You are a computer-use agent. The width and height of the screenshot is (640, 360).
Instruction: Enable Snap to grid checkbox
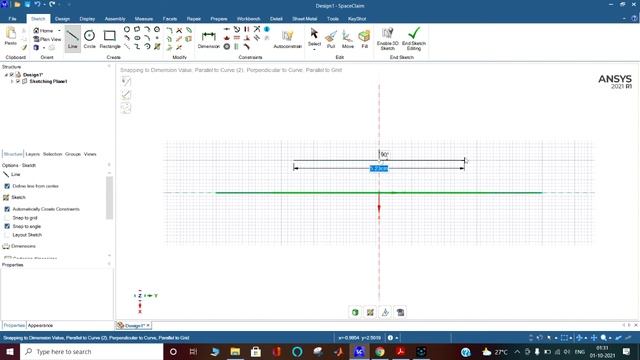point(7,218)
